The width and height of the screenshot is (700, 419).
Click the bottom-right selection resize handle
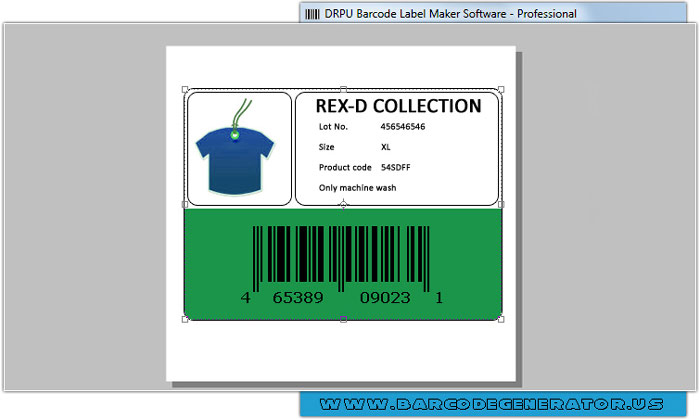pos(501,319)
